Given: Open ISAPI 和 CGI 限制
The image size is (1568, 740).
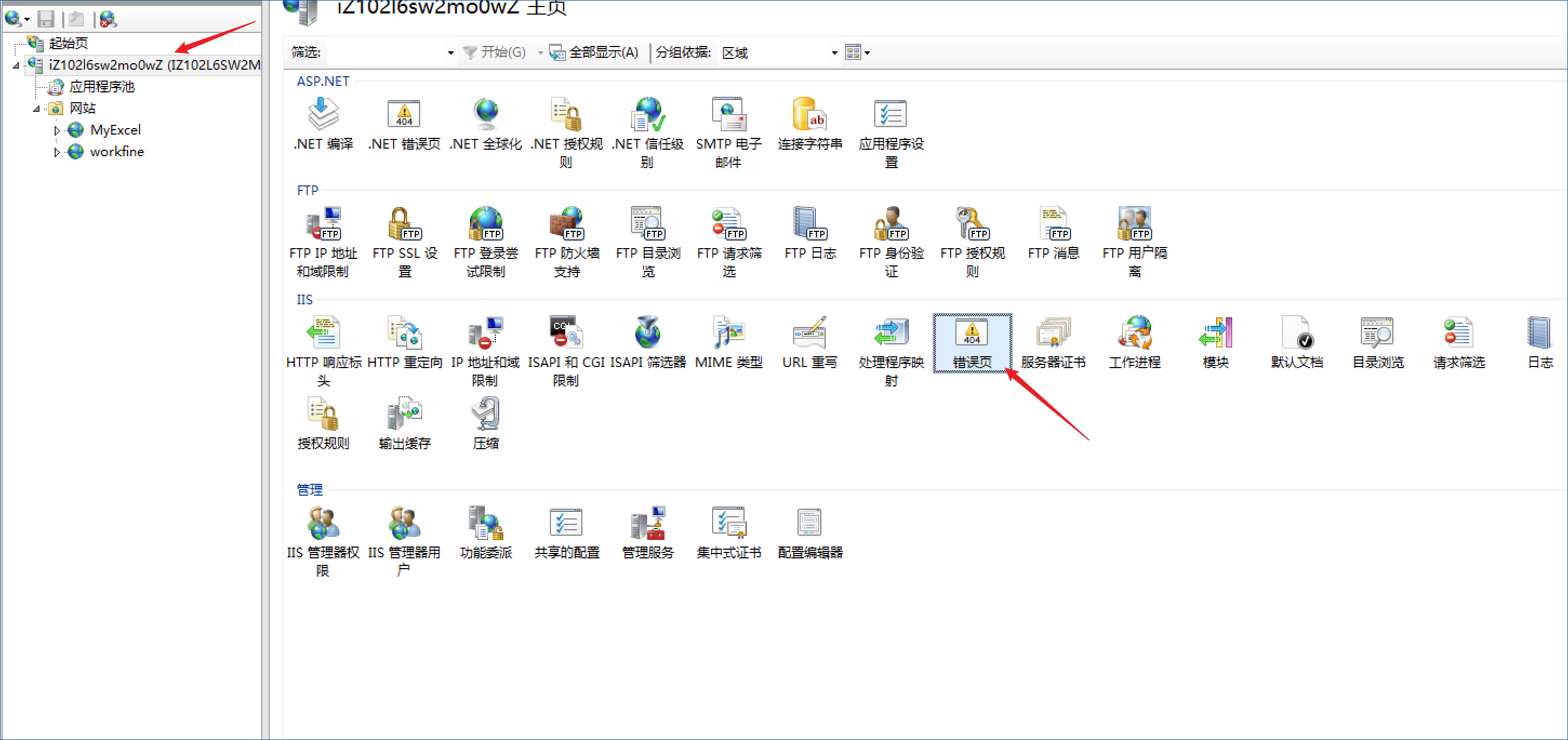Looking at the screenshot, I should [566, 351].
